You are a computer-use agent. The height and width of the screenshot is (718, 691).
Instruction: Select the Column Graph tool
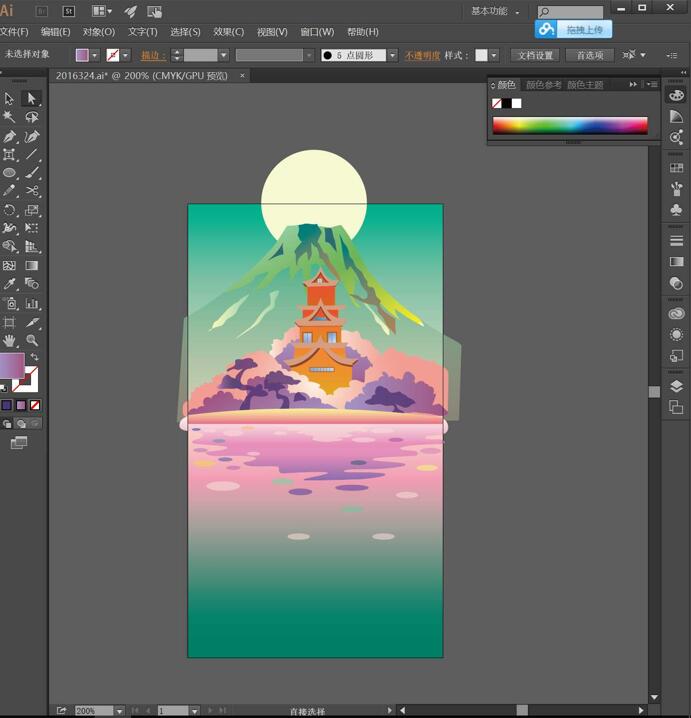click(x=31, y=304)
